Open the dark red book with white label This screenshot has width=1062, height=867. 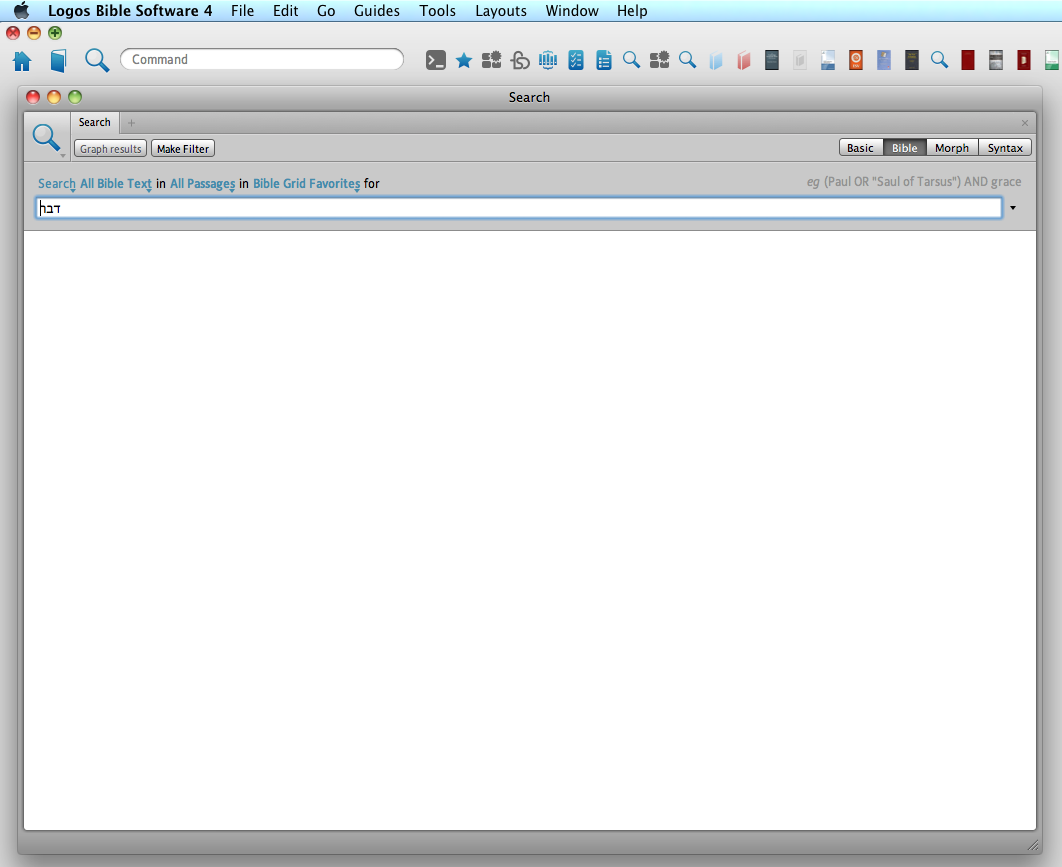tap(1023, 60)
